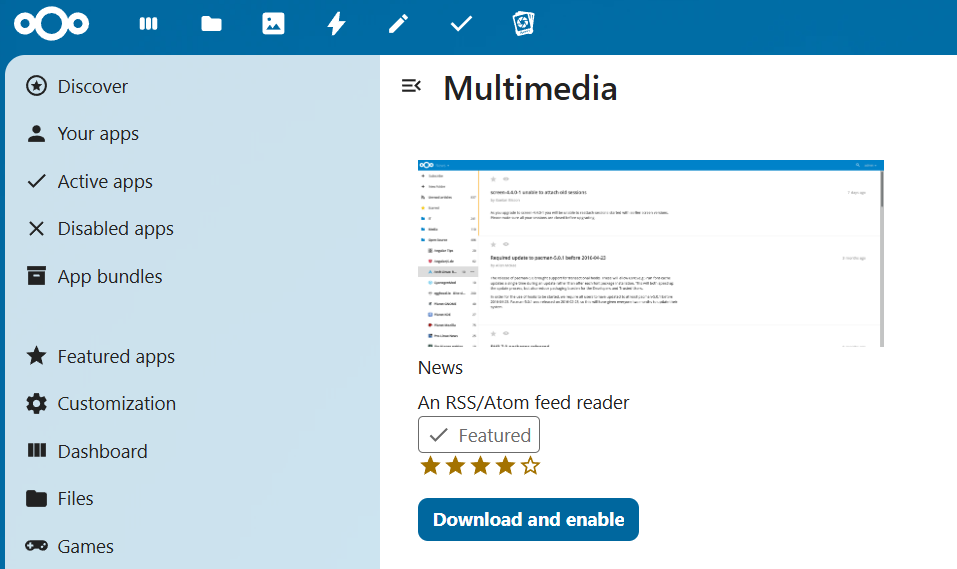Screen dimensions: 957x569
Task: Open the Notes pencil icon
Action: pos(398,24)
